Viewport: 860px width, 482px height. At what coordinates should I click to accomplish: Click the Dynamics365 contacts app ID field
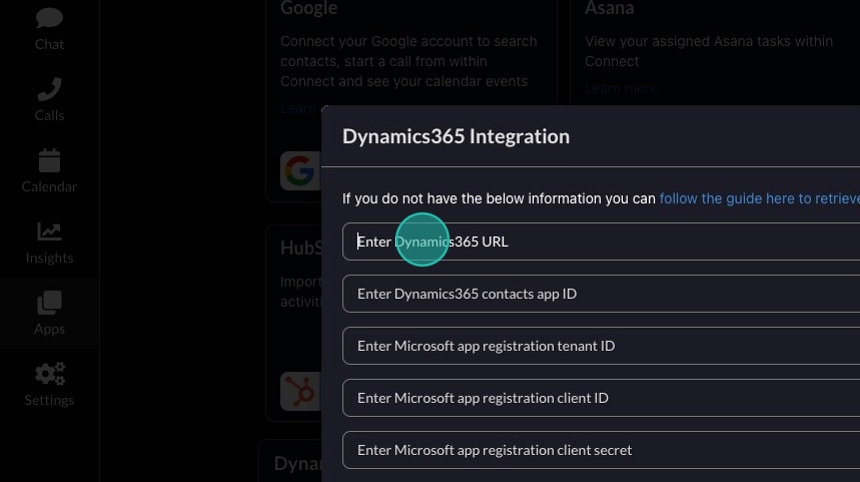601,294
